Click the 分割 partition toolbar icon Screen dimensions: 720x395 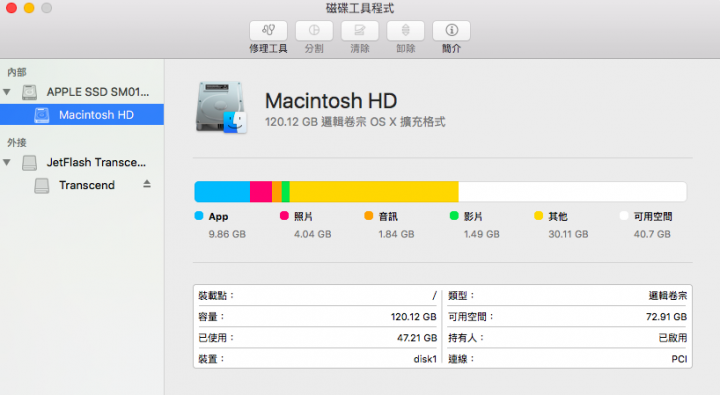point(314,30)
